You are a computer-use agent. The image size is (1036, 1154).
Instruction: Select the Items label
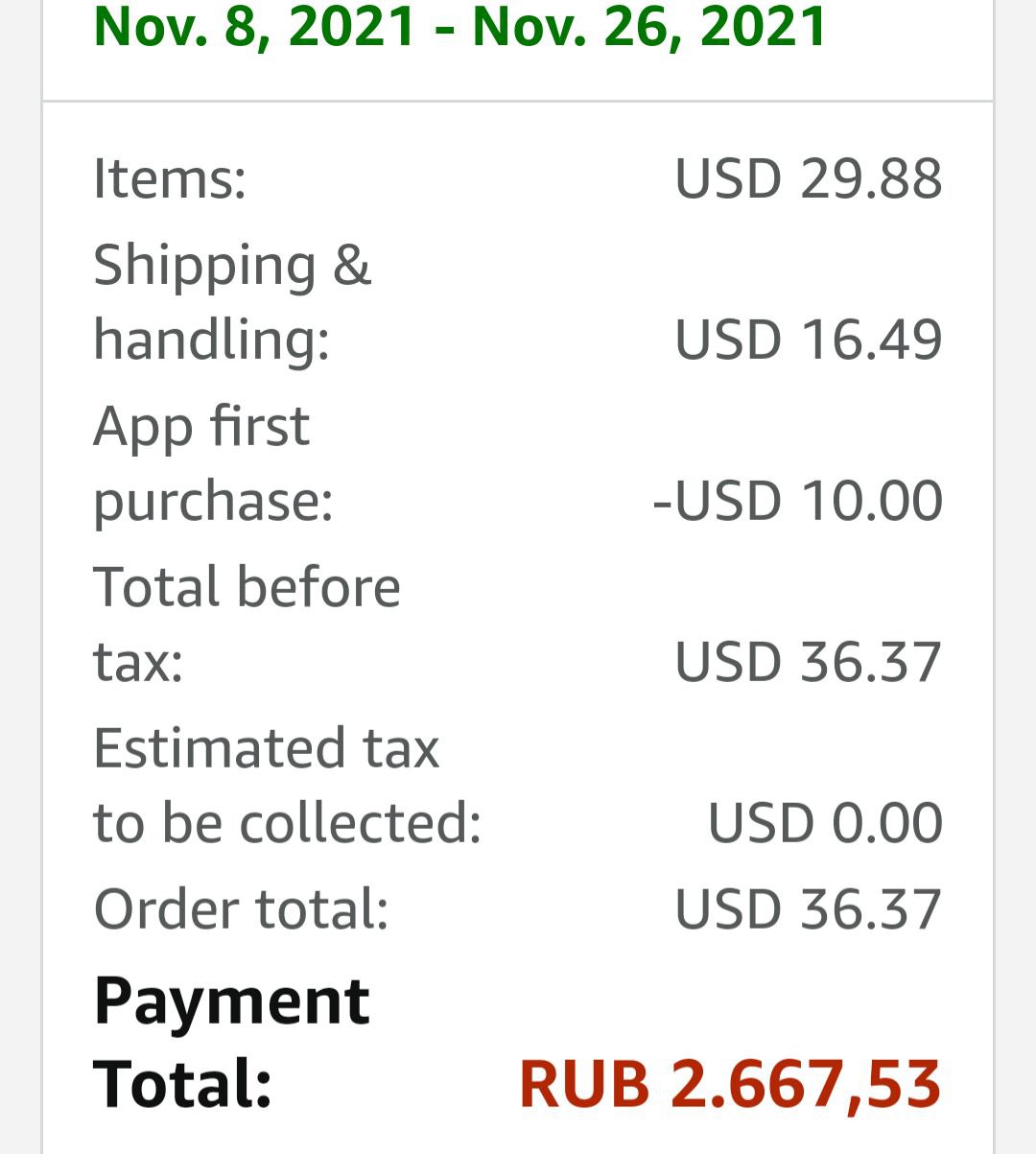point(170,179)
